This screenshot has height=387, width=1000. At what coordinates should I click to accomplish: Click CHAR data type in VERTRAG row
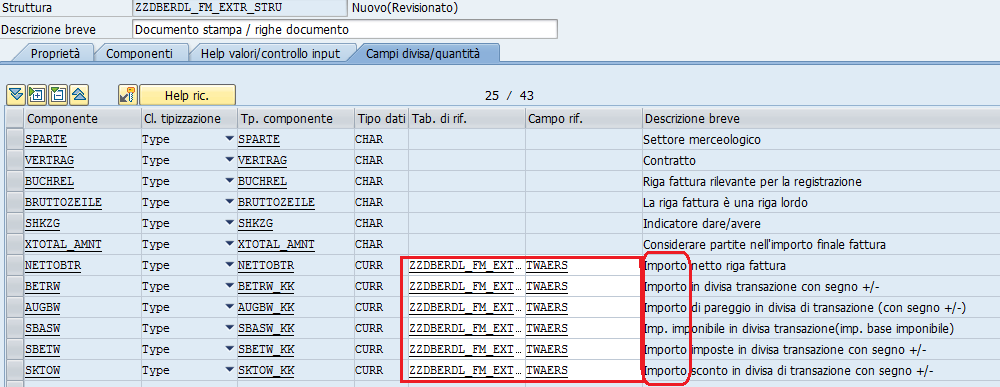[x=369, y=160]
